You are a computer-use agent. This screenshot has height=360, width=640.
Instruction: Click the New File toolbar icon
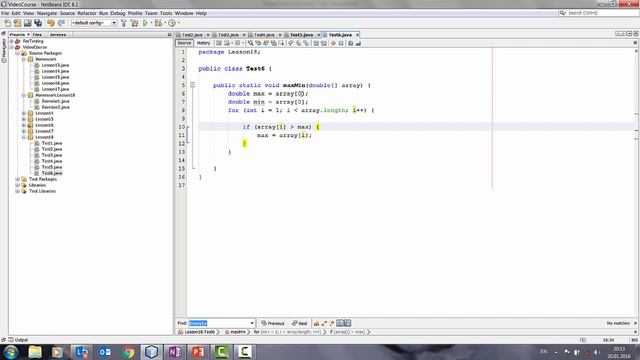(x=7, y=23)
